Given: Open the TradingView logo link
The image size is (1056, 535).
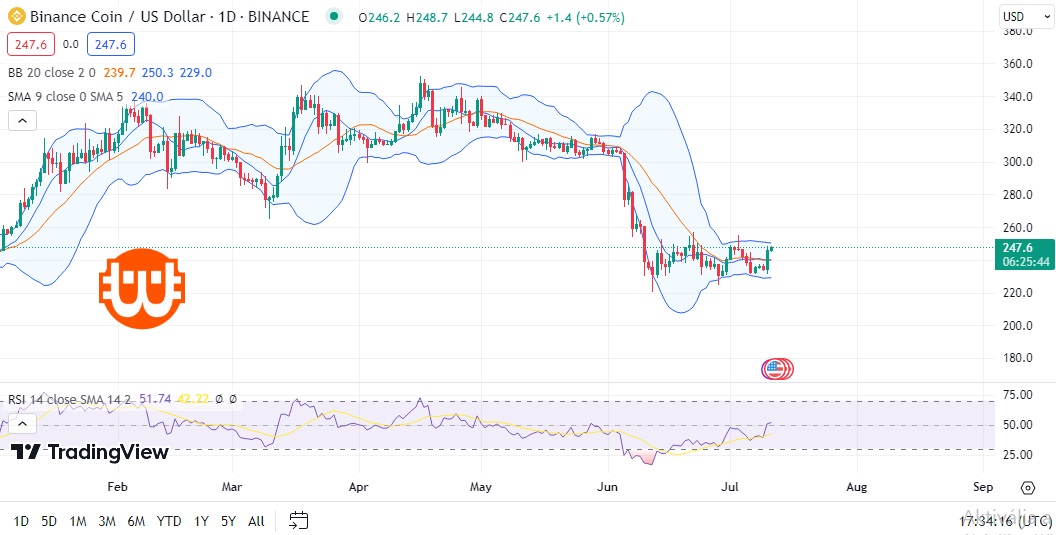Looking at the screenshot, I should click(89, 452).
